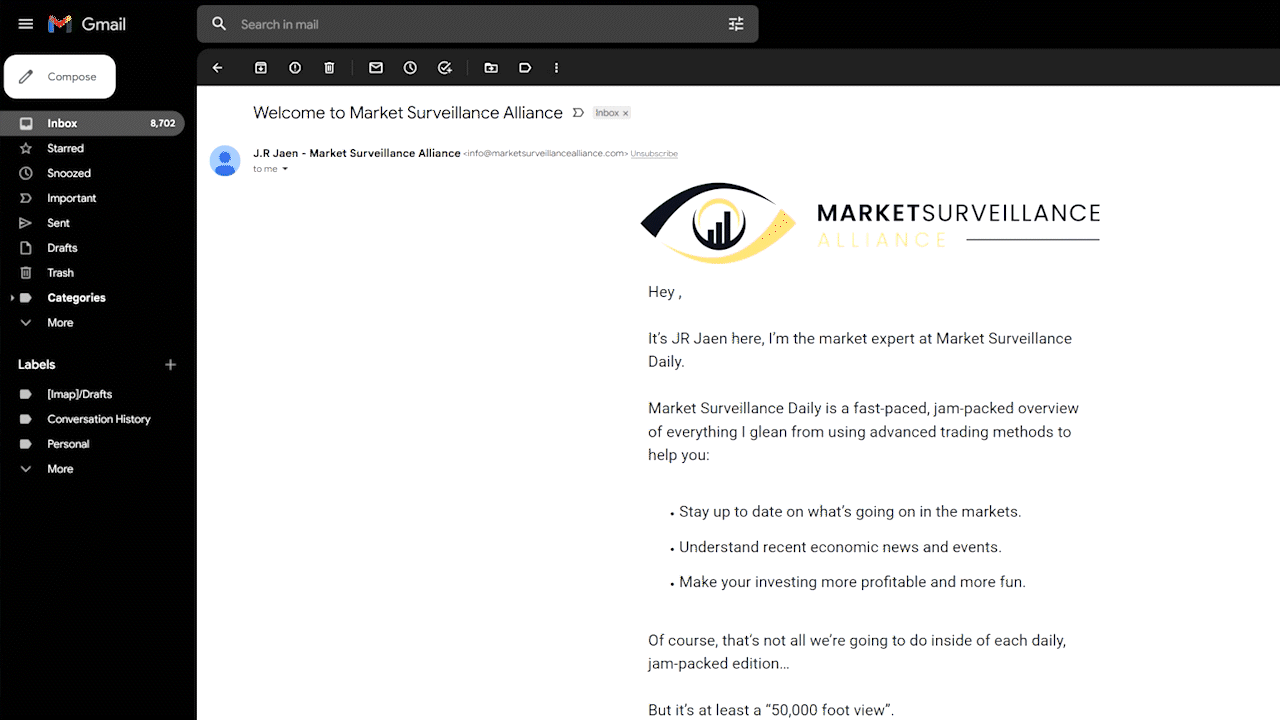
Task: Click the search magnifier icon
Action: point(219,24)
